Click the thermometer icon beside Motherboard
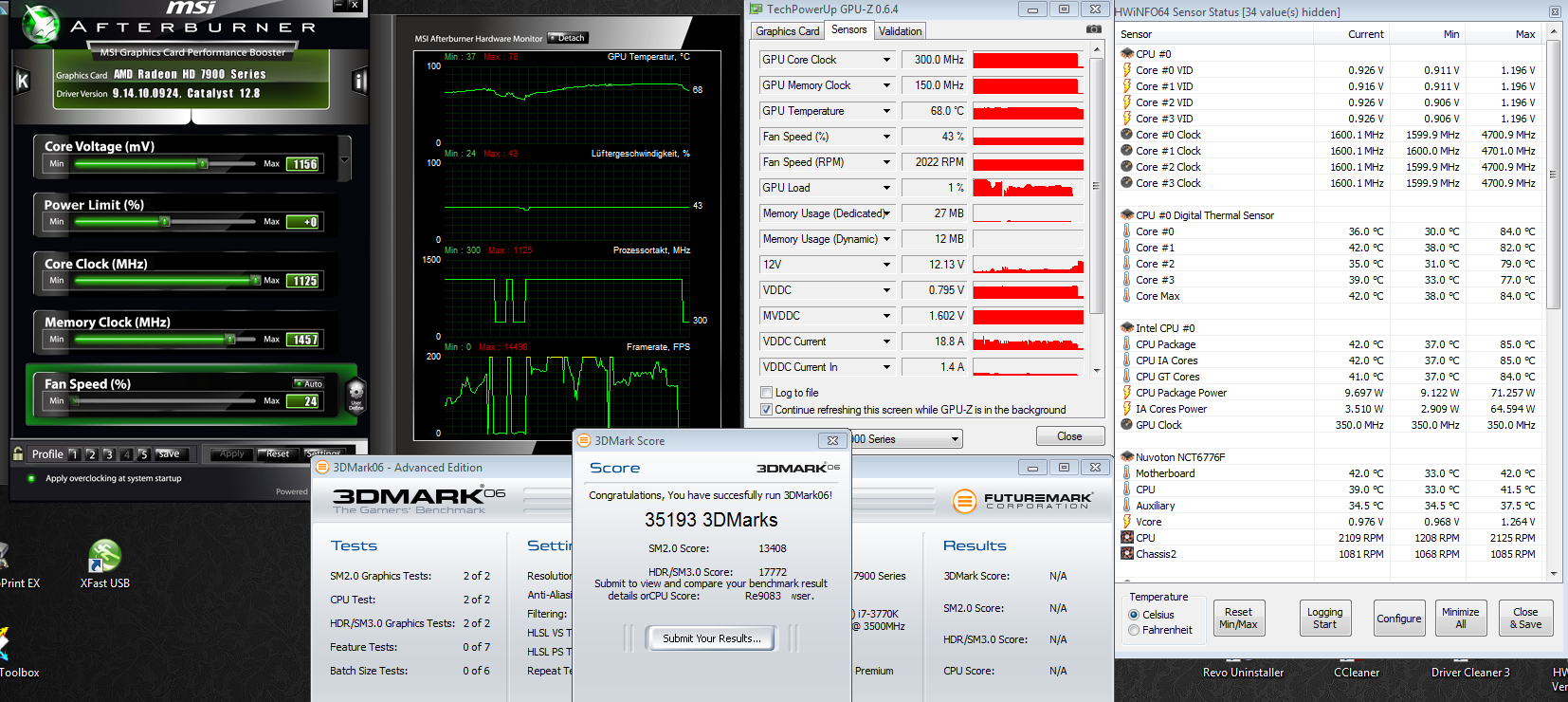 [1126, 473]
